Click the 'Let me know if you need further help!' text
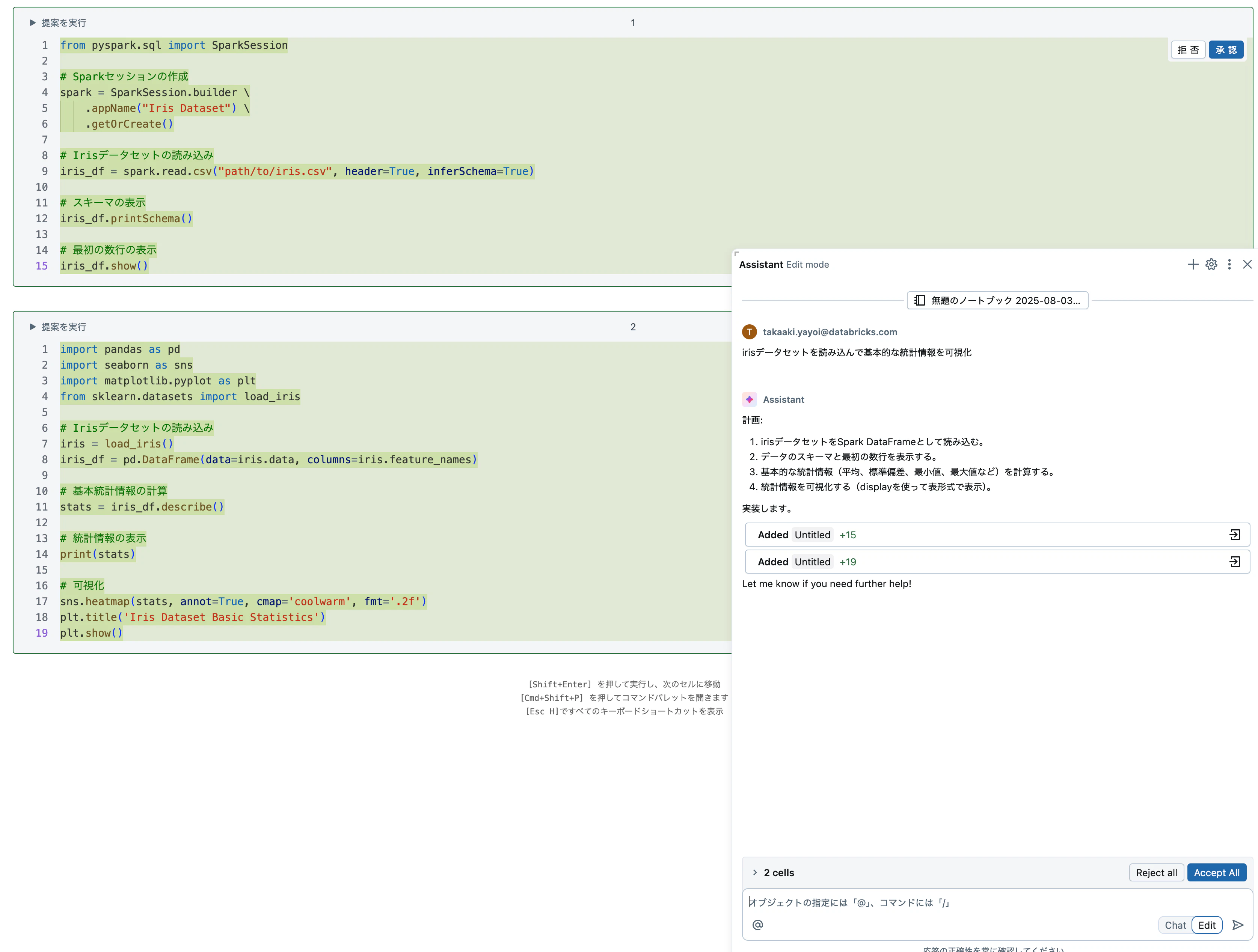Viewport: 1258px width, 952px height. pyautogui.click(x=827, y=584)
